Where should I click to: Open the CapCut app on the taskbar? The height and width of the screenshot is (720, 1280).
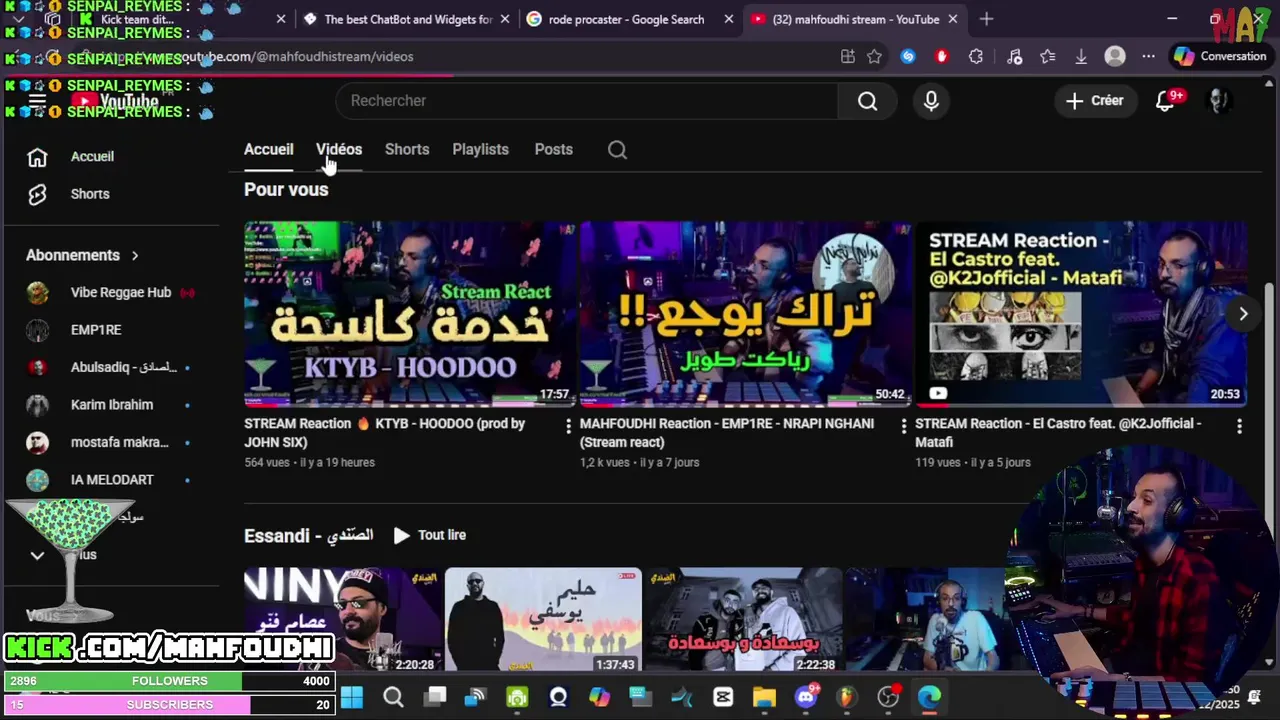point(723,697)
